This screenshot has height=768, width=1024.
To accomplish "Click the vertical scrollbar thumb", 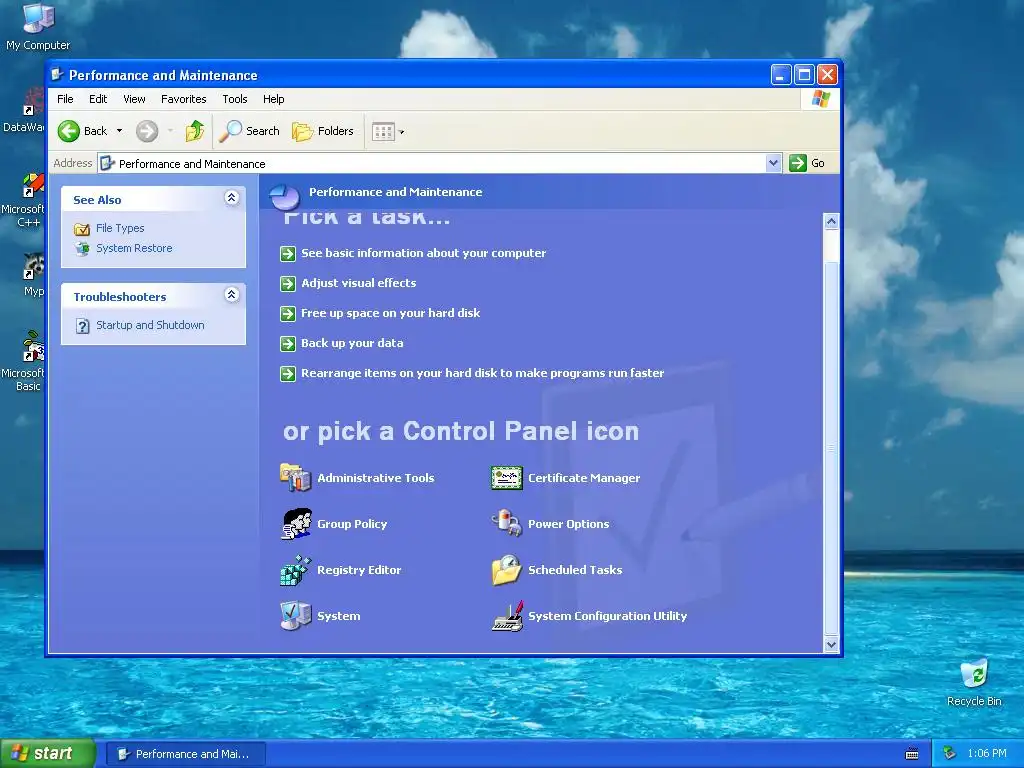I will 831,448.
